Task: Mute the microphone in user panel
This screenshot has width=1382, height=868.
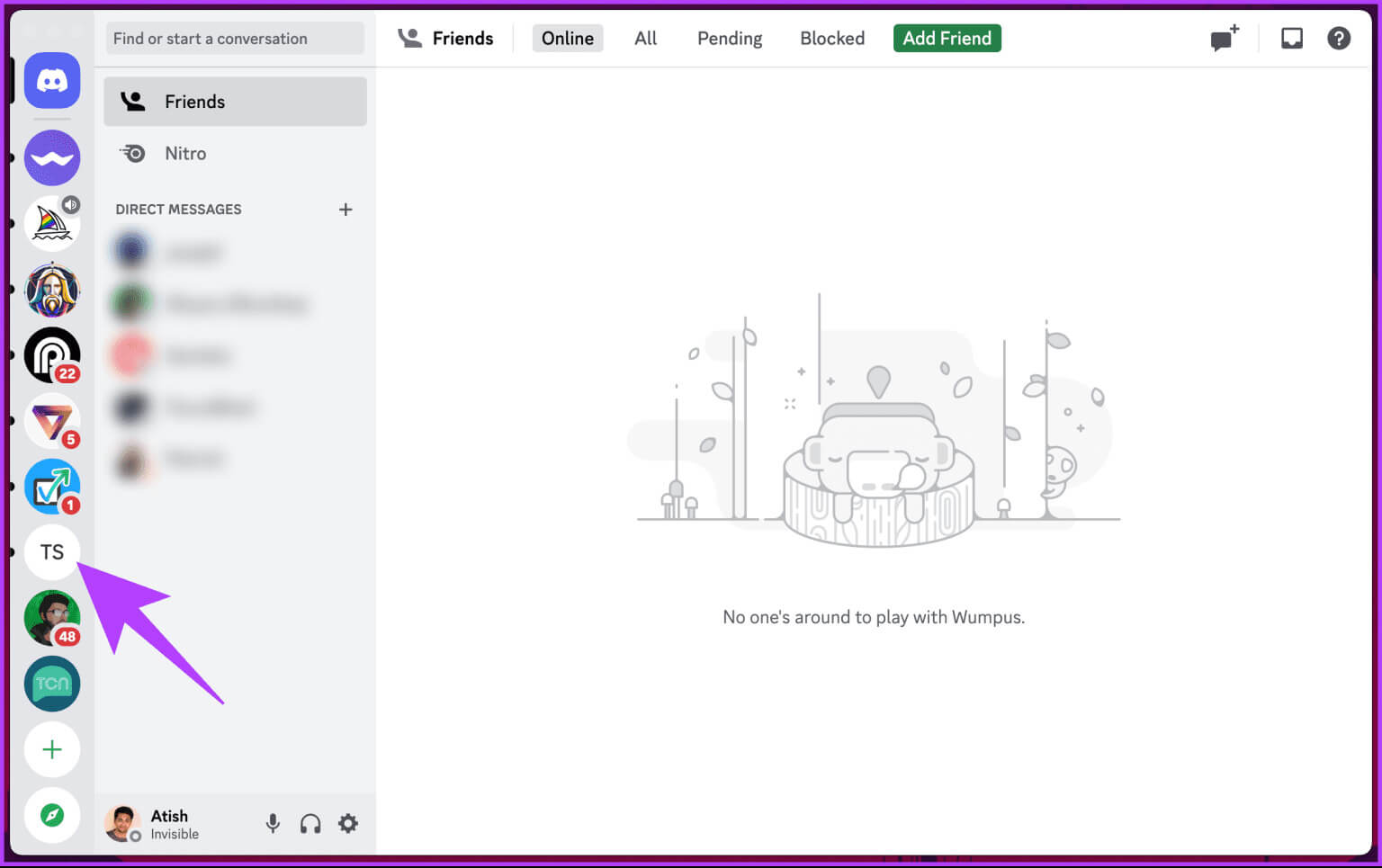Action: tap(273, 823)
